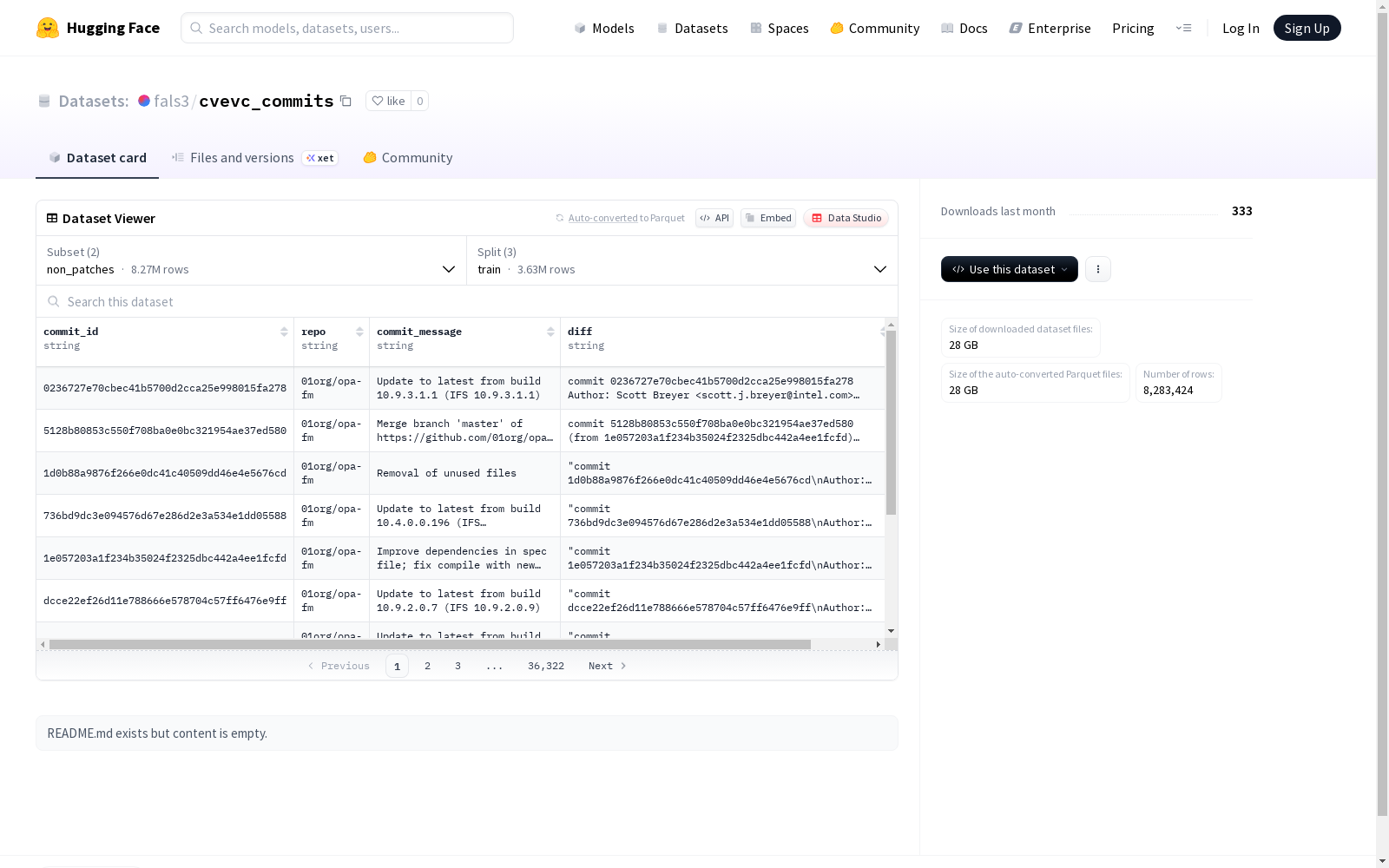Copy the dataset name with copy icon
The image size is (1389, 868).
point(346,101)
